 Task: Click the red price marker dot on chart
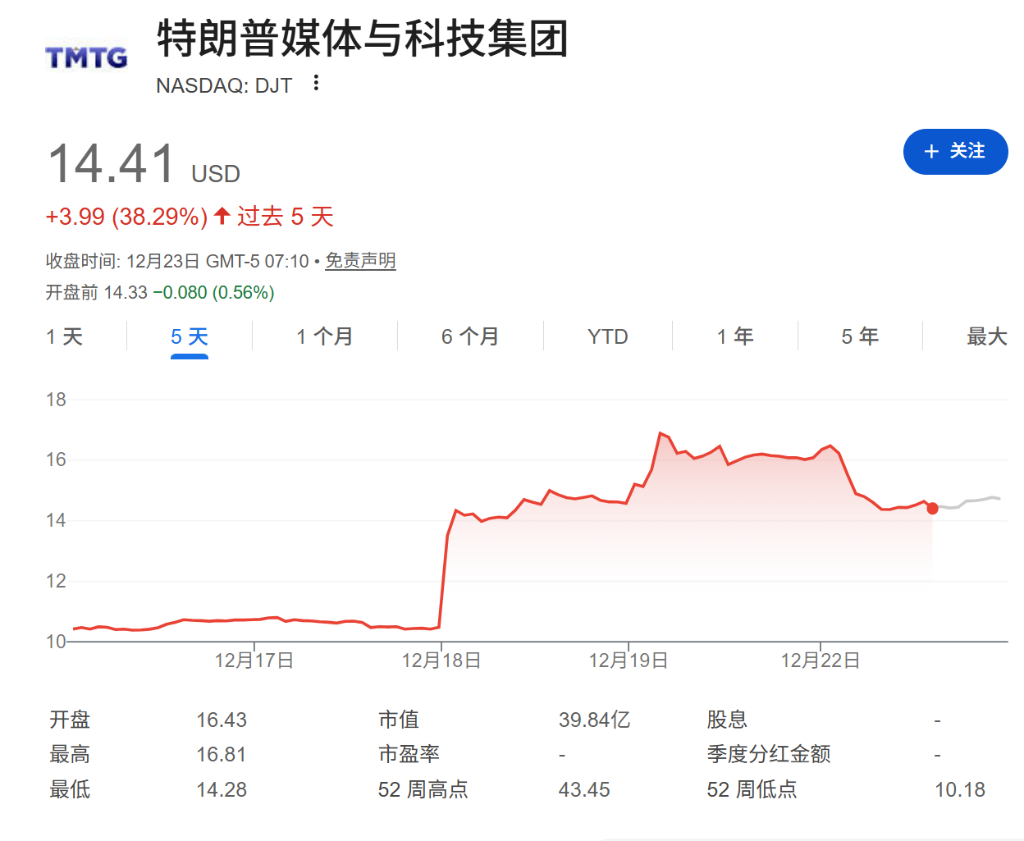(x=931, y=508)
